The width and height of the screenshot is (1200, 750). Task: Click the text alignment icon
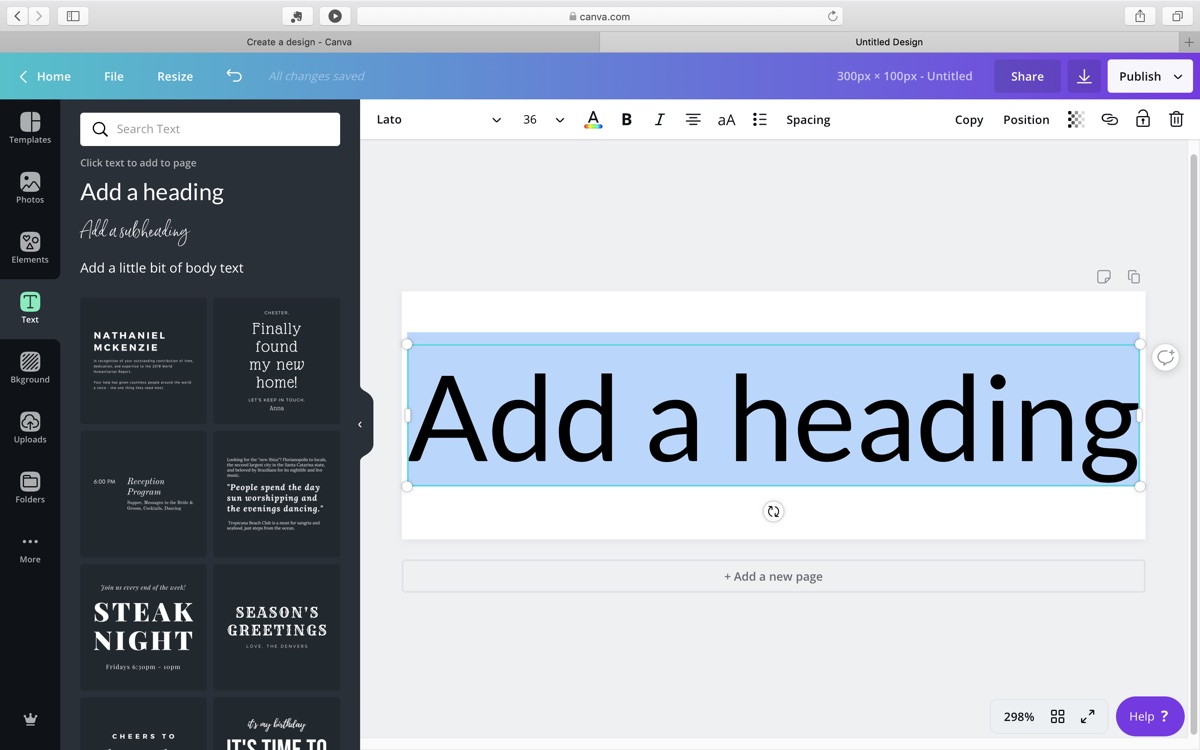(x=693, y=120)
